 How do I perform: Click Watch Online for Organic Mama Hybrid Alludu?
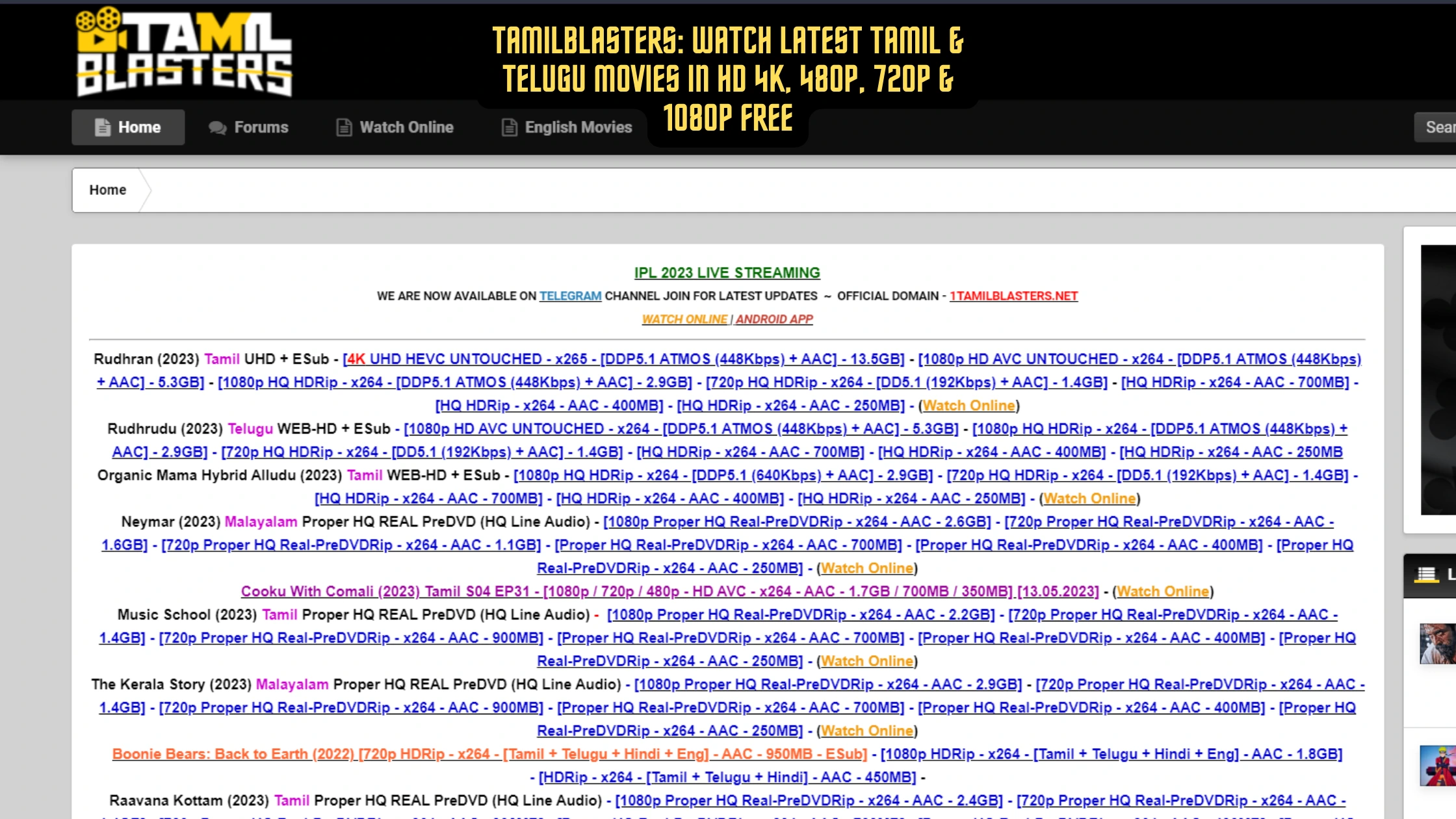[x=1089, y=499]
